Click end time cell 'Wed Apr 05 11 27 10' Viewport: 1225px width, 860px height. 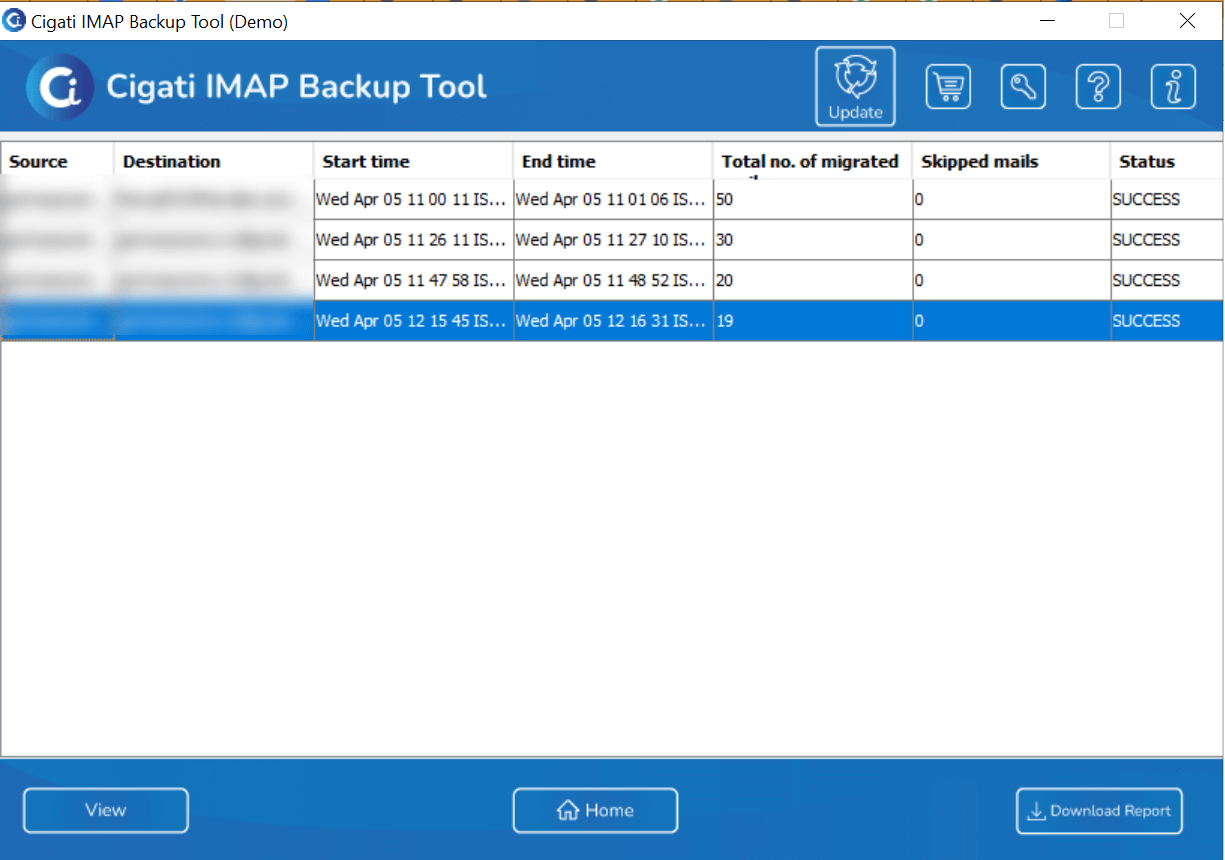pos(613,240)
